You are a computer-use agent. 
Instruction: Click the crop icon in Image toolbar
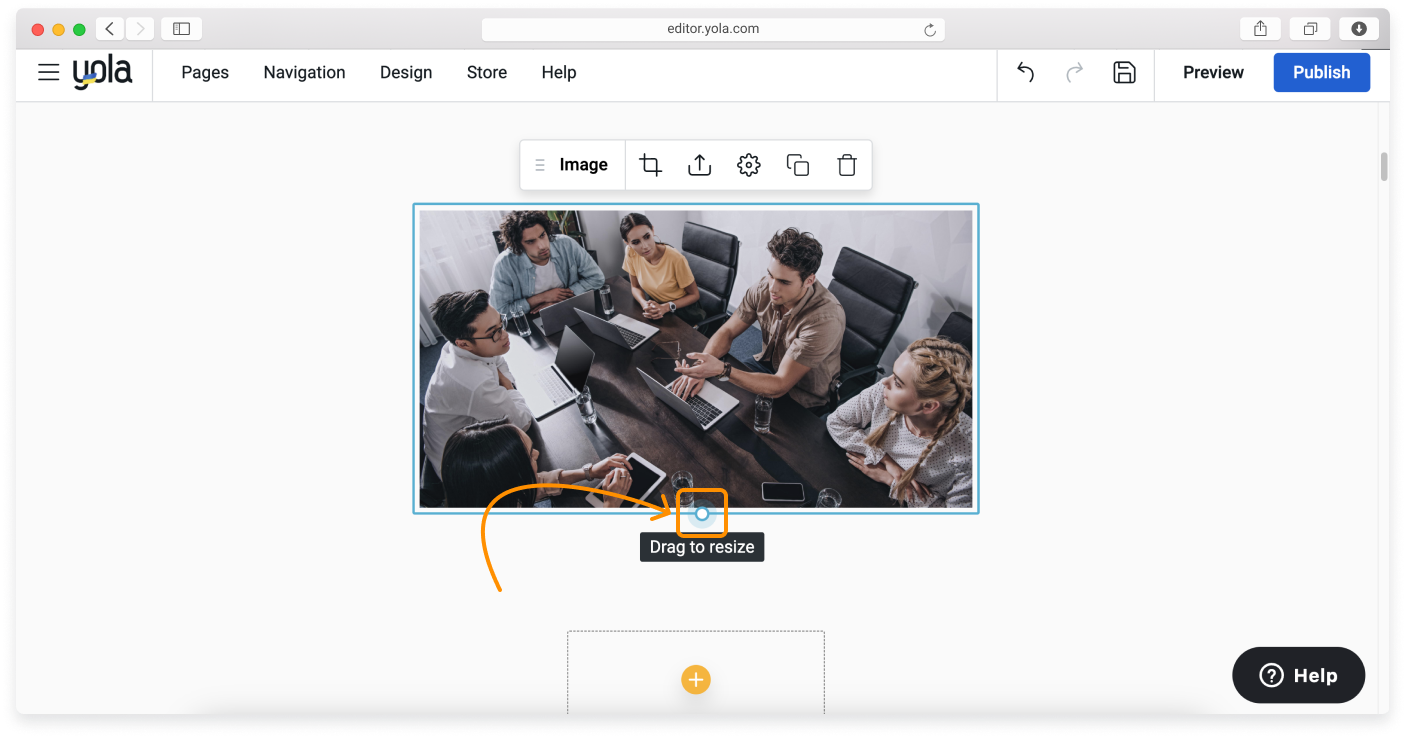pyautogui.click(x=651, y=165)
